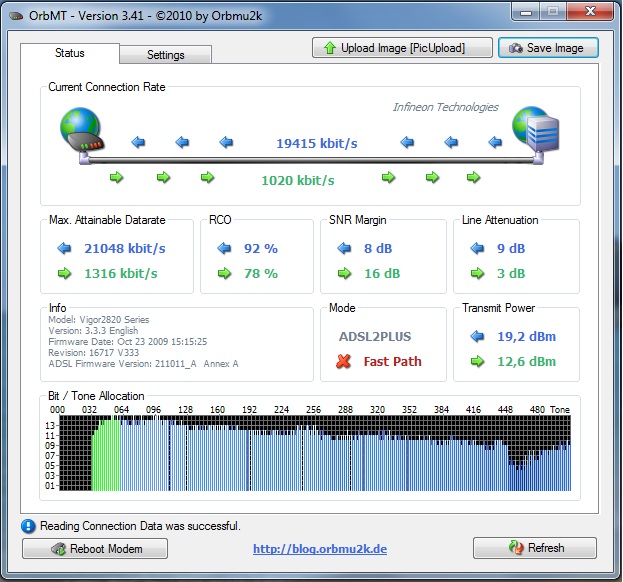Click the Infineon Technologies label
Viewport: 623px width, 582px height.
click(x=445, y=107)
